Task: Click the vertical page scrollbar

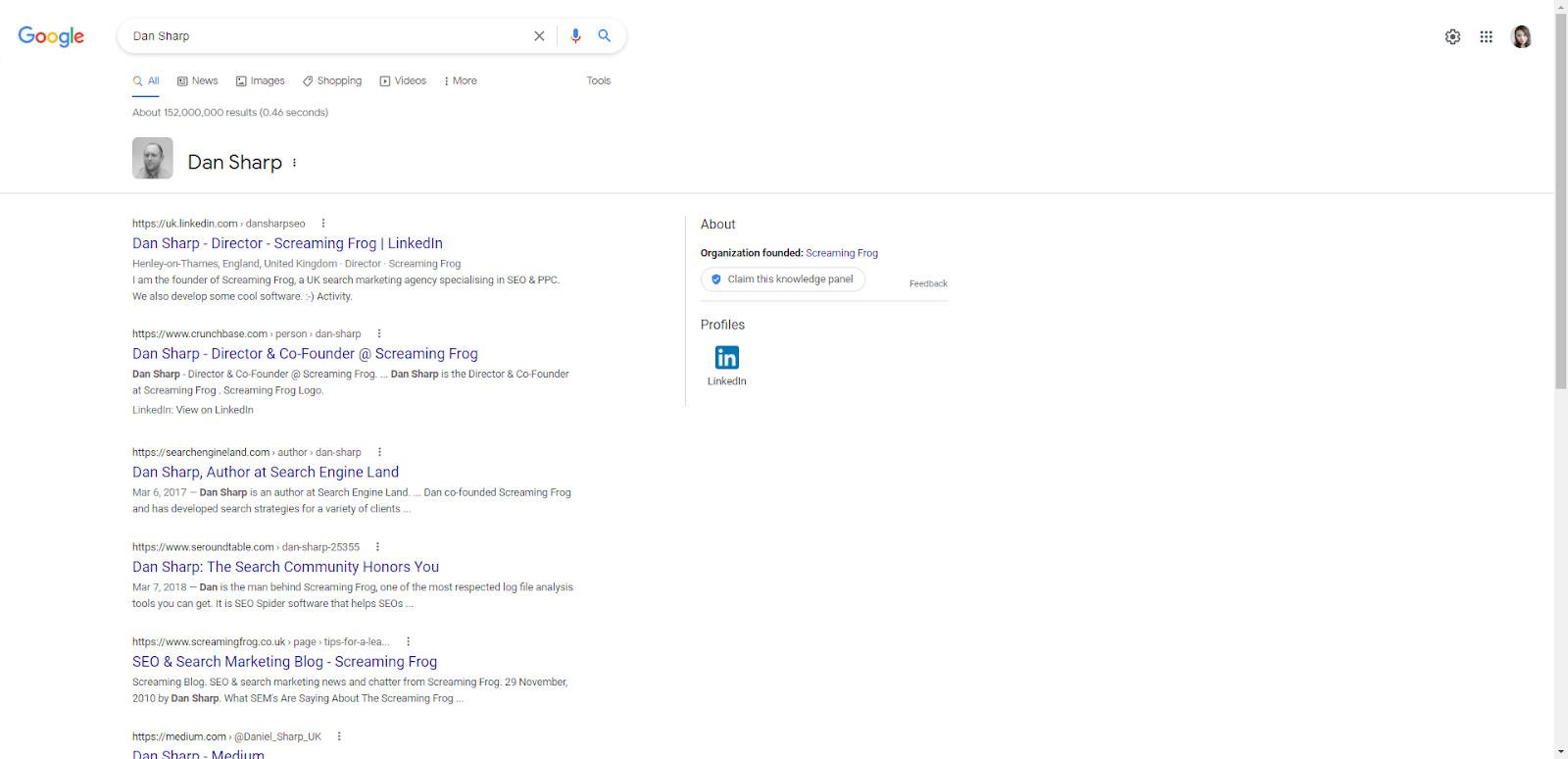Action: click(x=1560, y=201)
